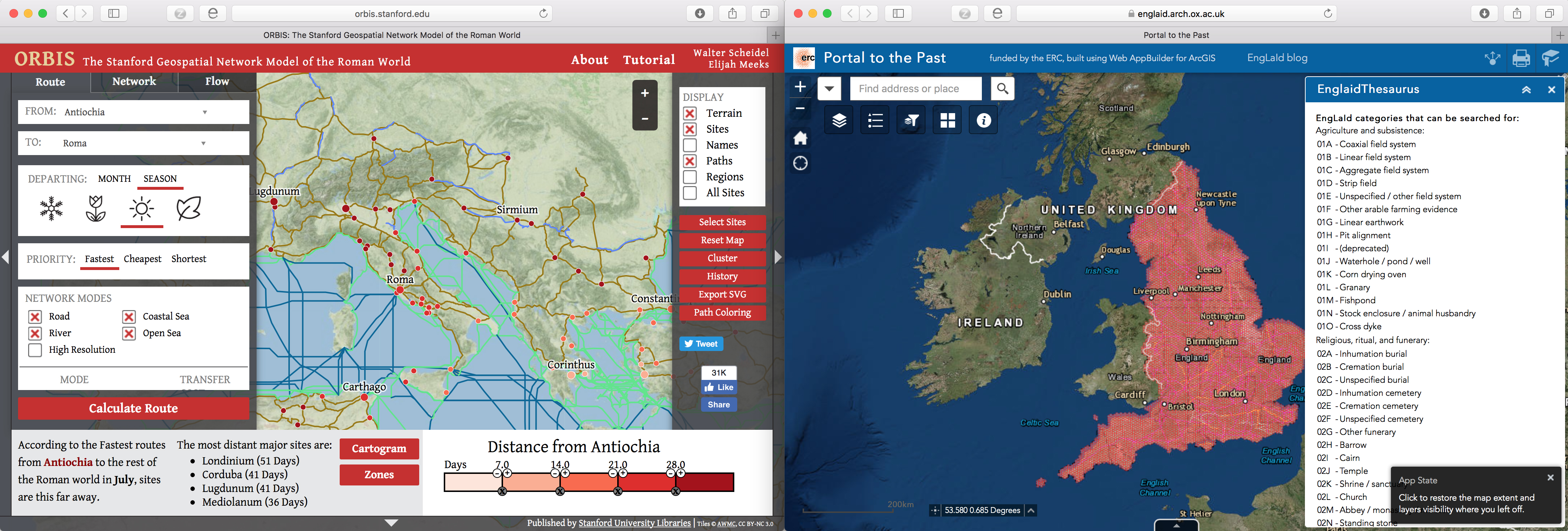Enable the All Sites checkbox
Viewport: 1568px width, 531px height.
tap(690, 192)
